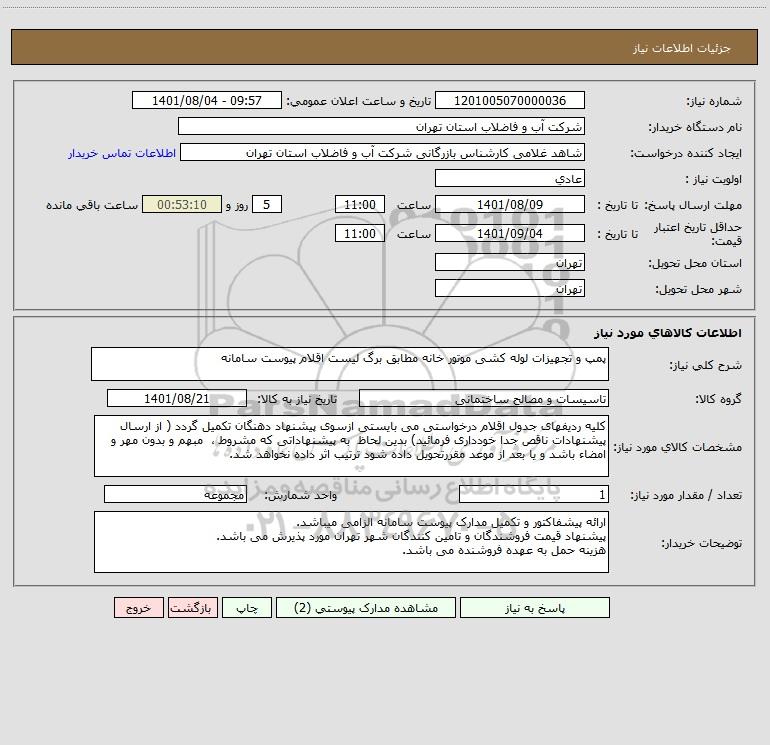The image size is (770, 745).
Task: Click the goods specification text area
Action: [x=351, y=446]
